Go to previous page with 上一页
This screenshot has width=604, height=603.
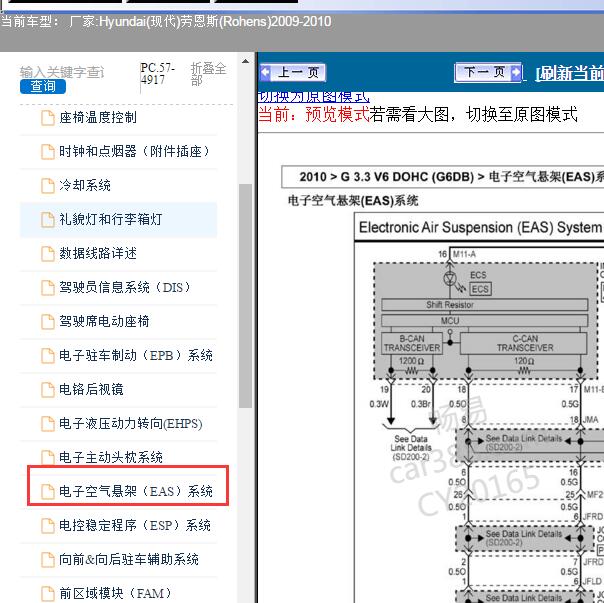tap(292, 73)
